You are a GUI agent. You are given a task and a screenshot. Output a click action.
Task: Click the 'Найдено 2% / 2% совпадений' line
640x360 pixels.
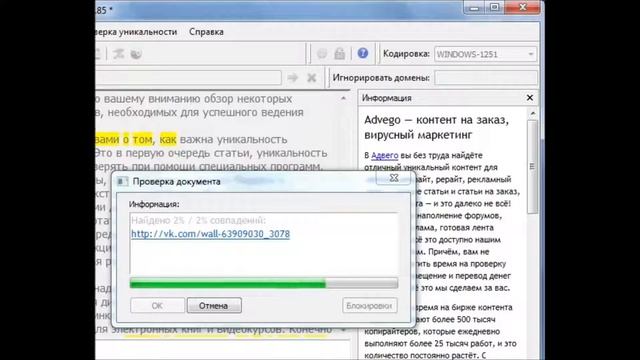(x=198, y=220)
